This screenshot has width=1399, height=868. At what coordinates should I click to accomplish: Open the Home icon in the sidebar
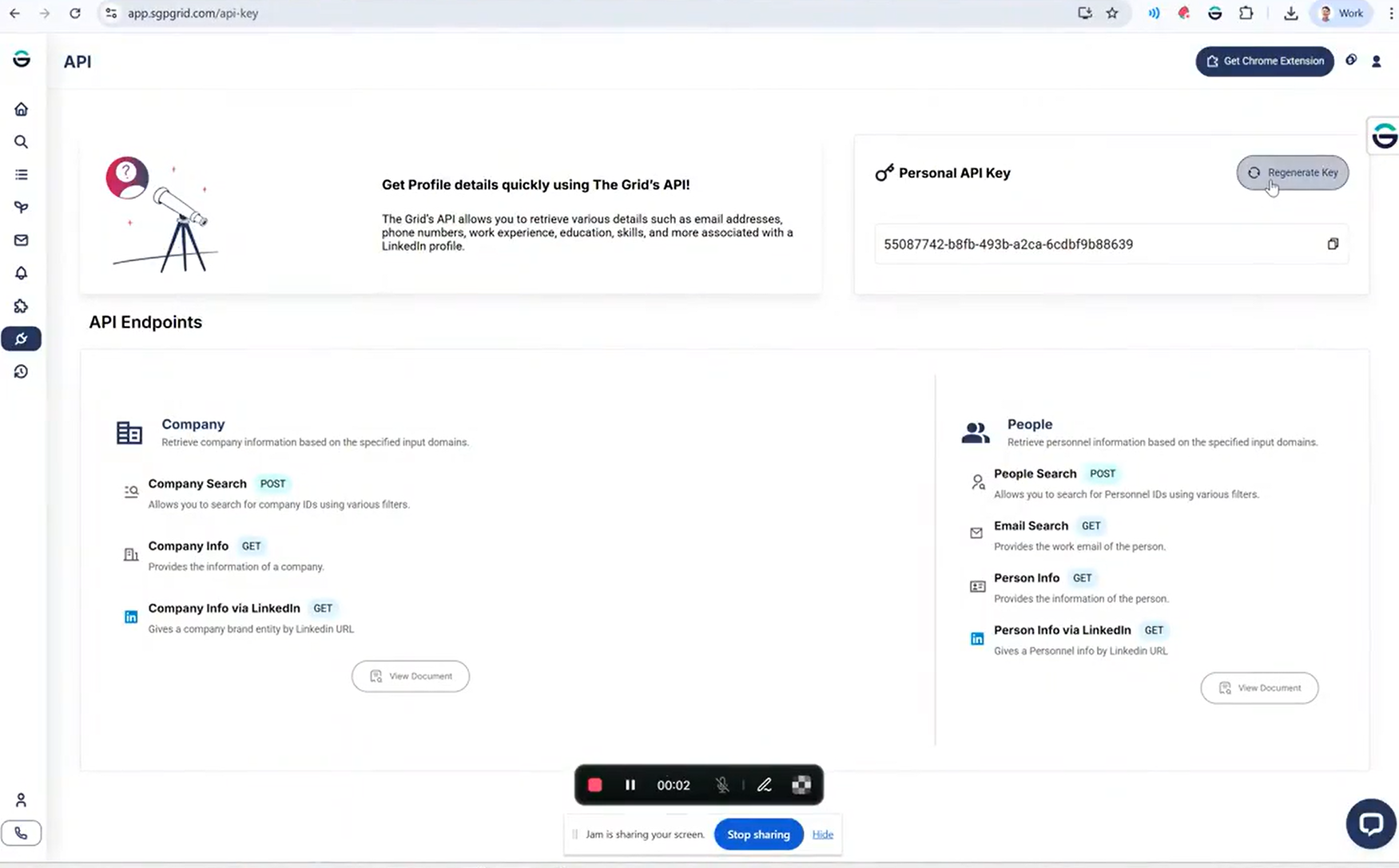(22, 109)
